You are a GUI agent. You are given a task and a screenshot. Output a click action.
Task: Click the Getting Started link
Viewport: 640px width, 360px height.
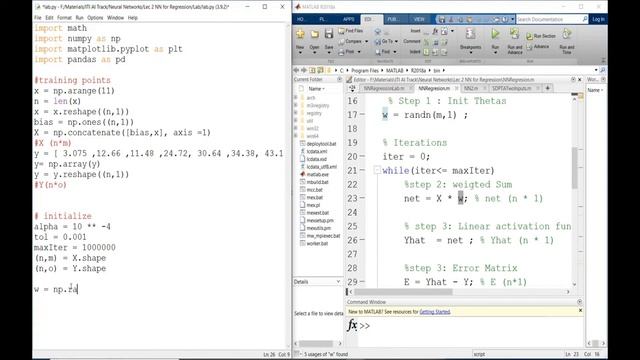[435, 312]
